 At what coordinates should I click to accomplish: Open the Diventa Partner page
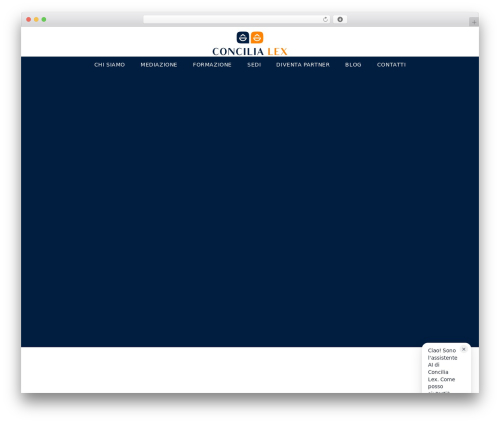coord(303,65)
